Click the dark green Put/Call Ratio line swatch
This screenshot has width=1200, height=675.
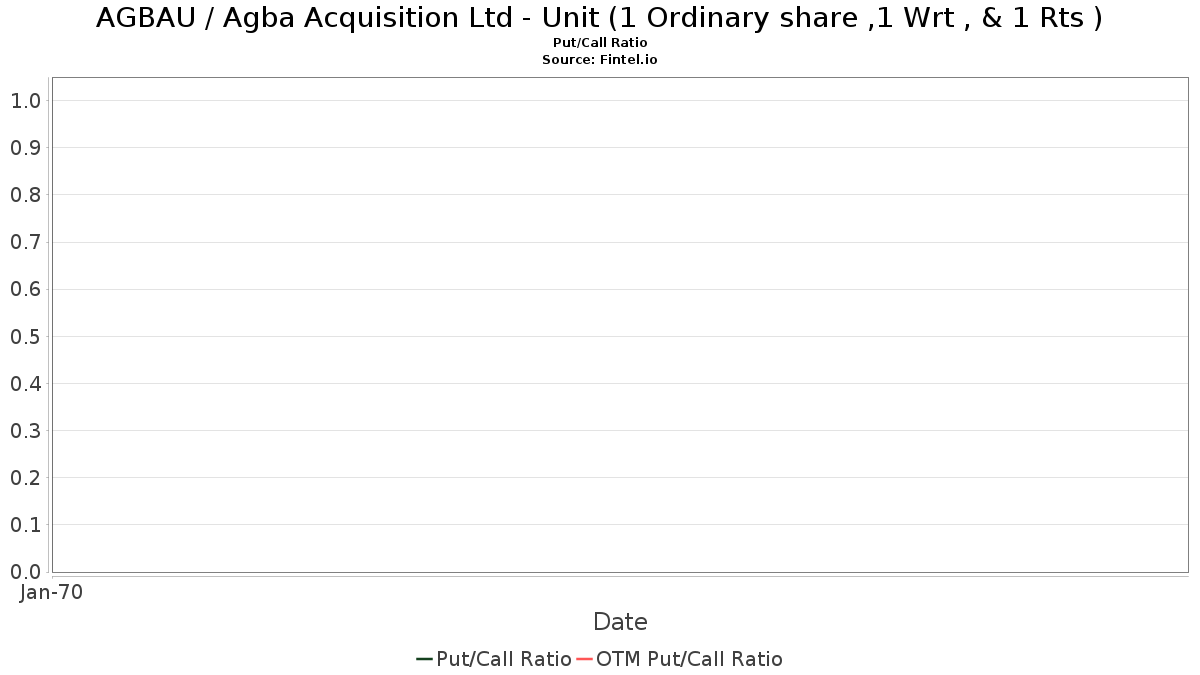[x=425, y=658]
